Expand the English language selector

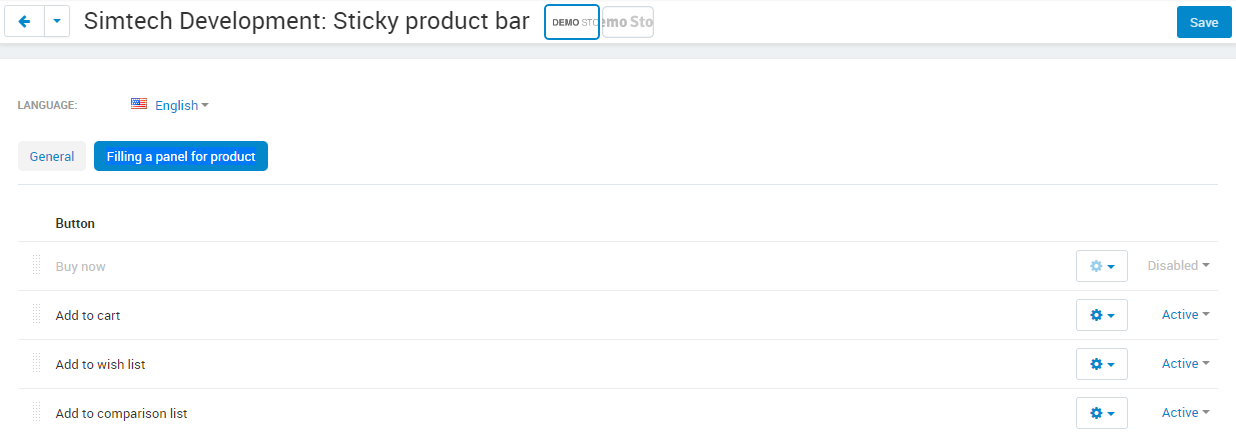coord(182,105)
